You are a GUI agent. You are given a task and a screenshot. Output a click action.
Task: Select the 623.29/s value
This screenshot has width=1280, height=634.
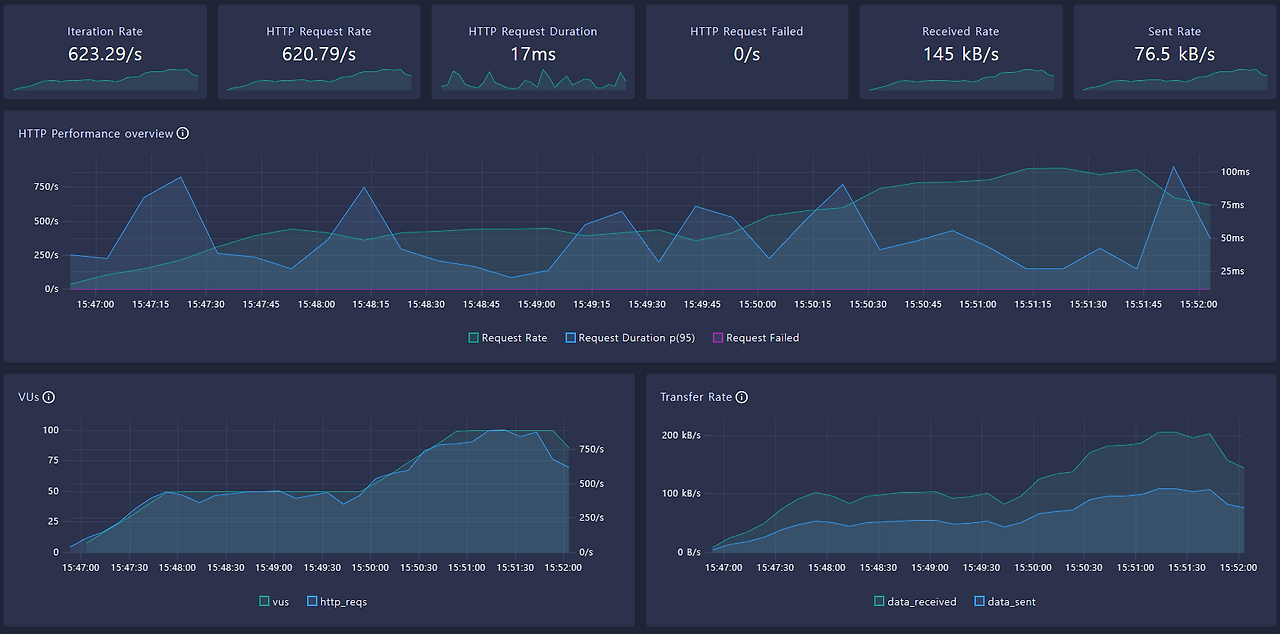[x=105, y=54]
